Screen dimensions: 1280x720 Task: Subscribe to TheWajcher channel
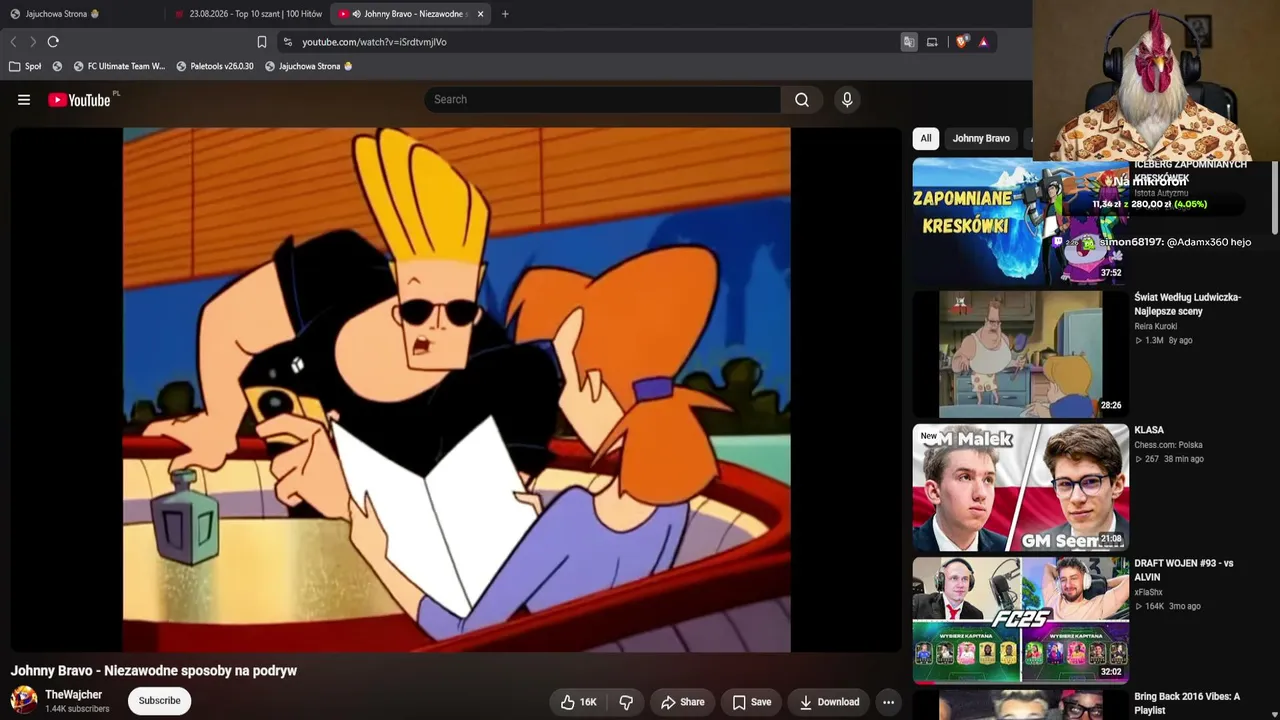coord(160,701)
